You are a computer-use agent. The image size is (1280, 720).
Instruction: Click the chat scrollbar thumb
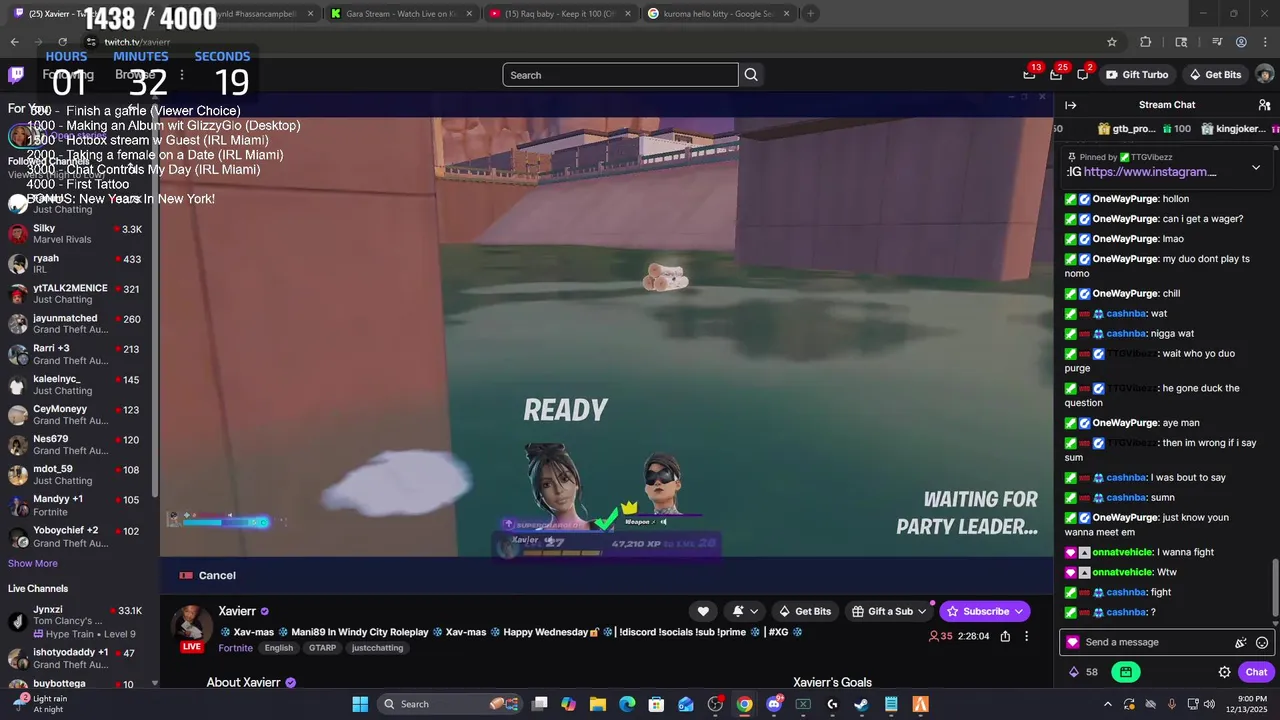click(x=1274, y=588)
